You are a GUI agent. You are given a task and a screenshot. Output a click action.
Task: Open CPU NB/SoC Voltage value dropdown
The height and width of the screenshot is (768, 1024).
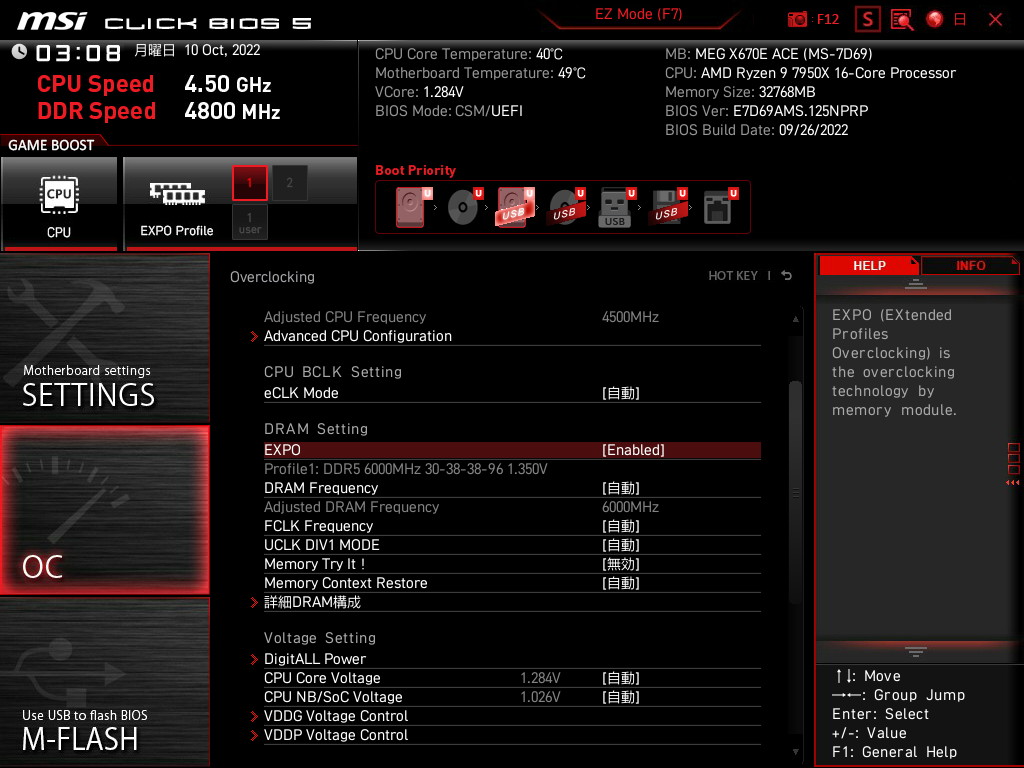pyautogui.click(x=620, y=697)
